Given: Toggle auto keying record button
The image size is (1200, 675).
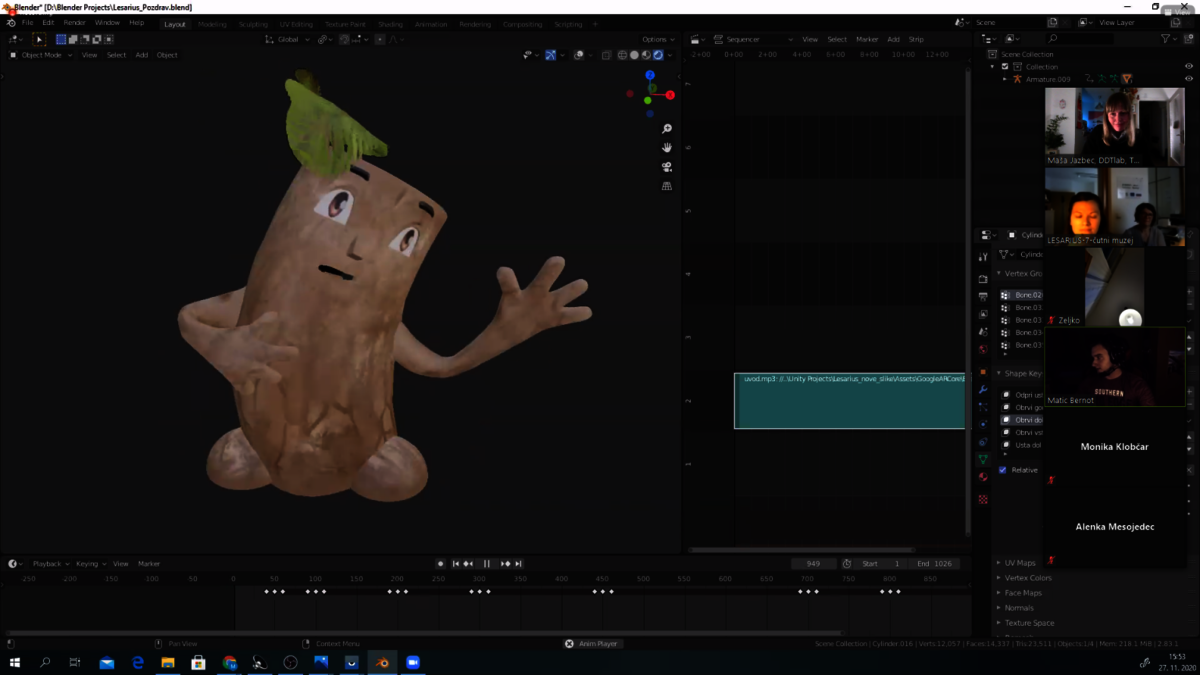Looking at the screenshot, I should coord(440,564).
